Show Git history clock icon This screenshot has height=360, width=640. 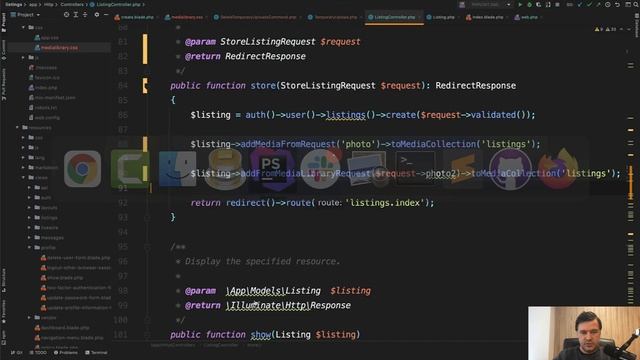click(x=608, y=4)
